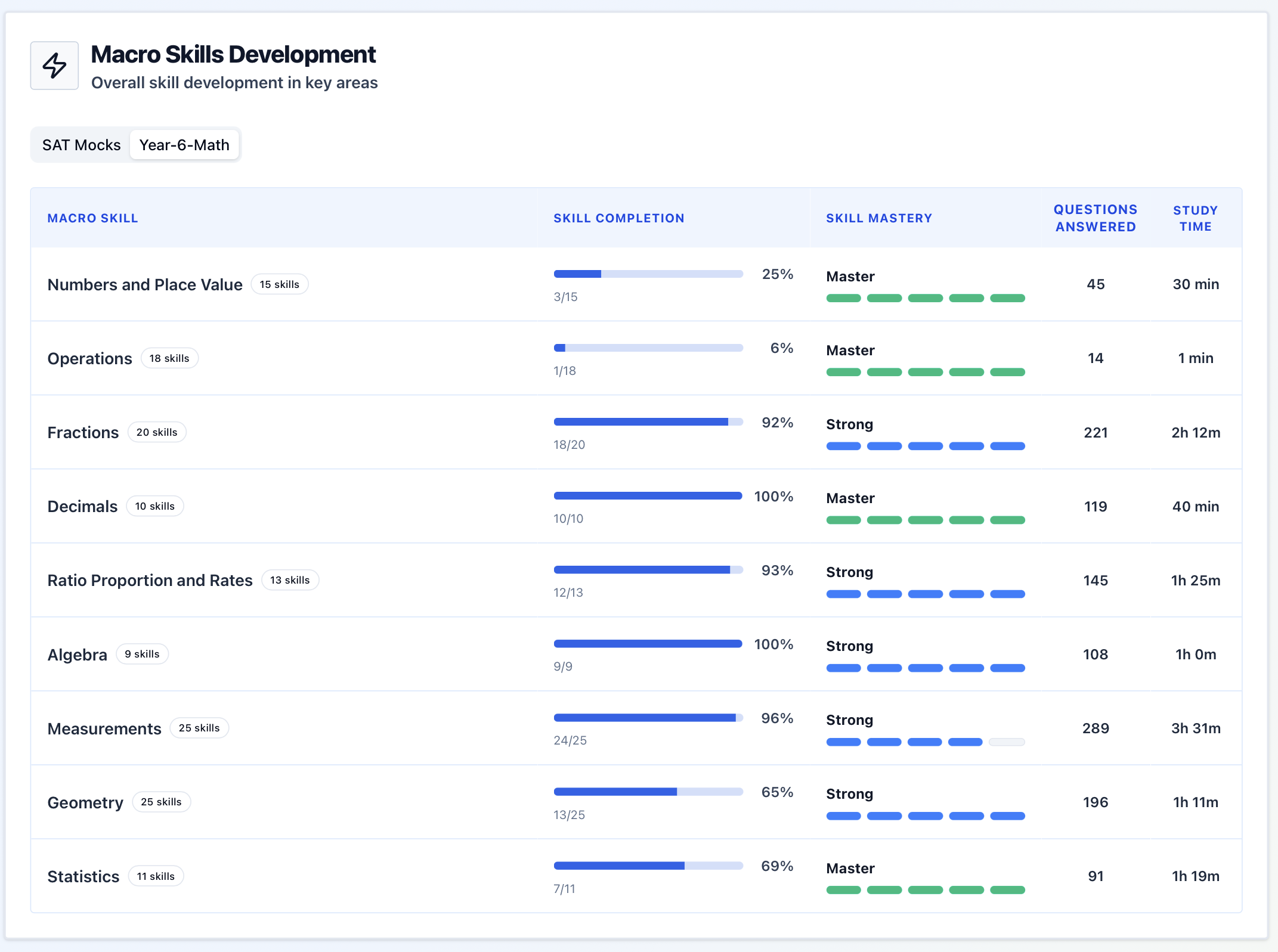Click the Fractions completion progress bar
This screenshot has width=1278, height=952.
click(648, 422)
